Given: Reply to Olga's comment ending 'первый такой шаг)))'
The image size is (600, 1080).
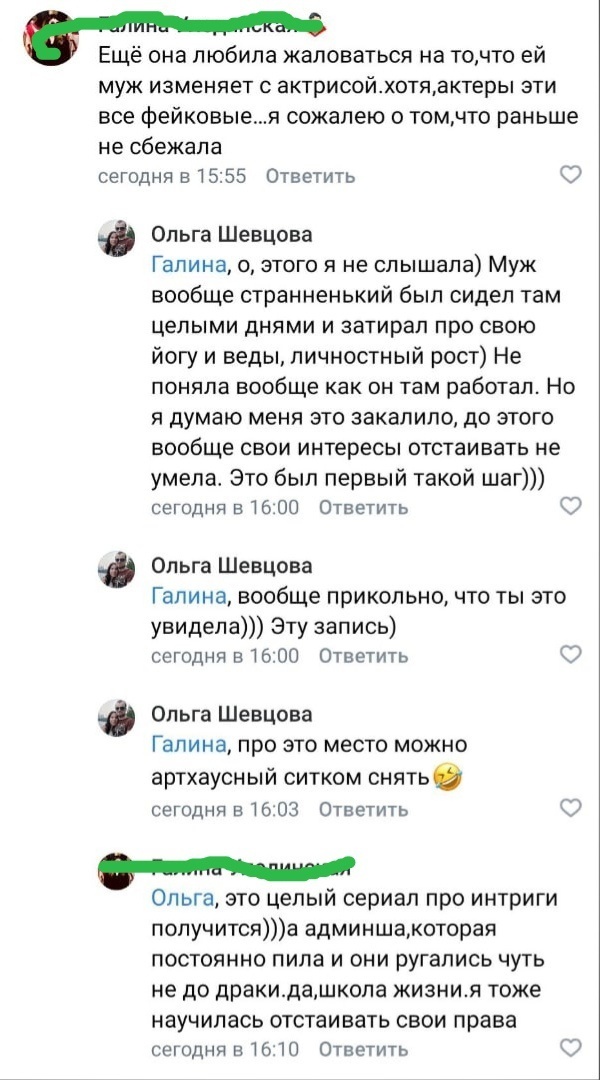Looking at the screenshot, I should pos(363,507).
